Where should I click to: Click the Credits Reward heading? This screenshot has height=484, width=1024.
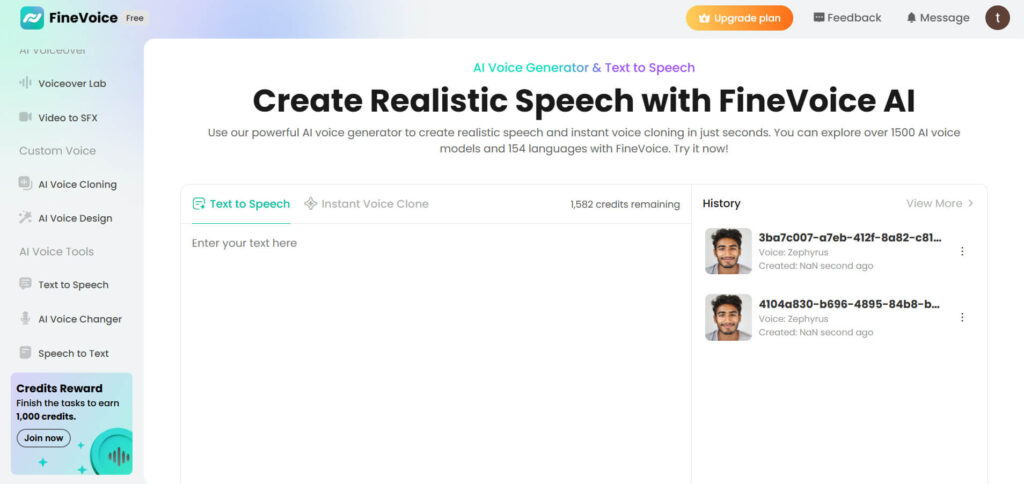tap(59, 389)
